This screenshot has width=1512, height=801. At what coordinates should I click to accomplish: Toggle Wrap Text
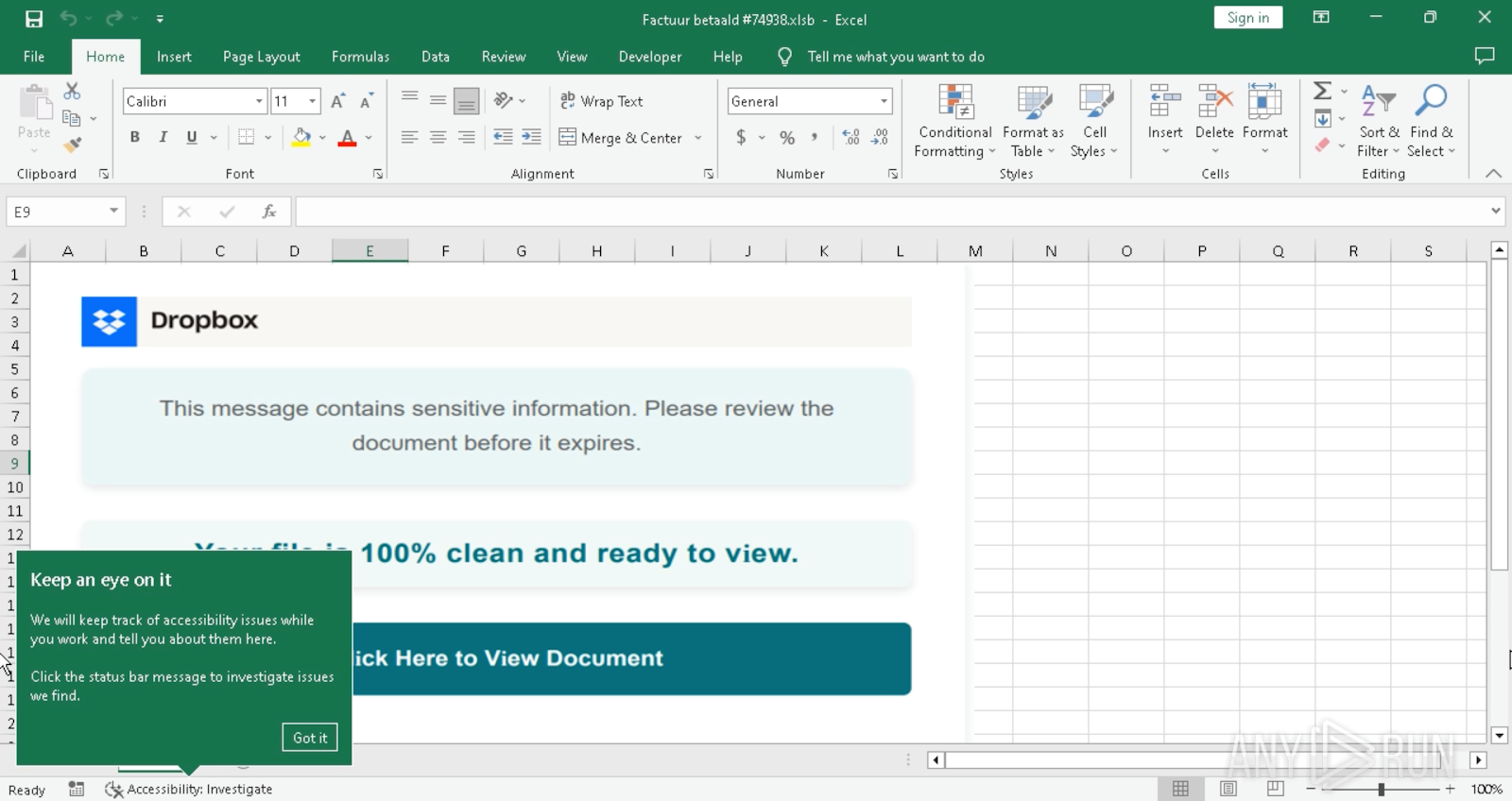pyautogui.click(x=601, y=101)
